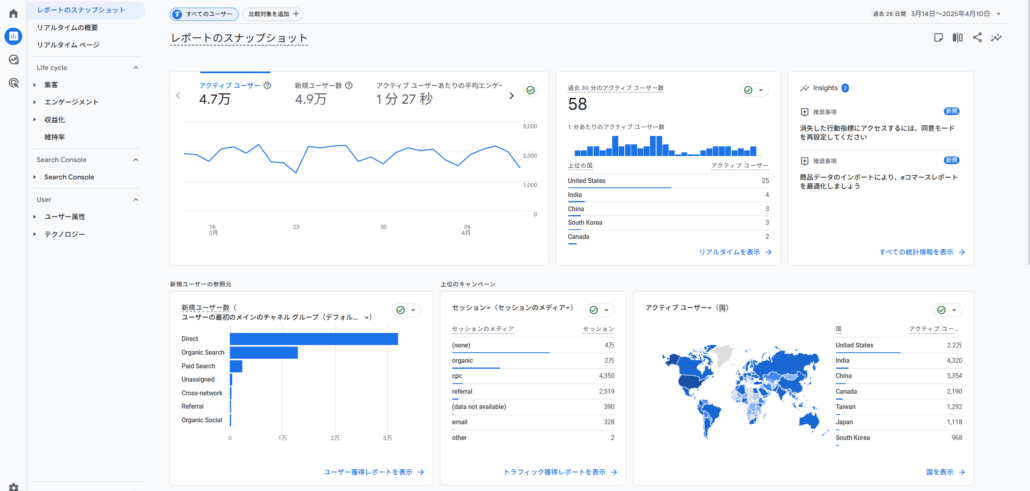The height and width of the screenshot is (491, 1030).
Task: Click the Taiwan row in country table
Action: pyautogui.click(x=899, y=406)
